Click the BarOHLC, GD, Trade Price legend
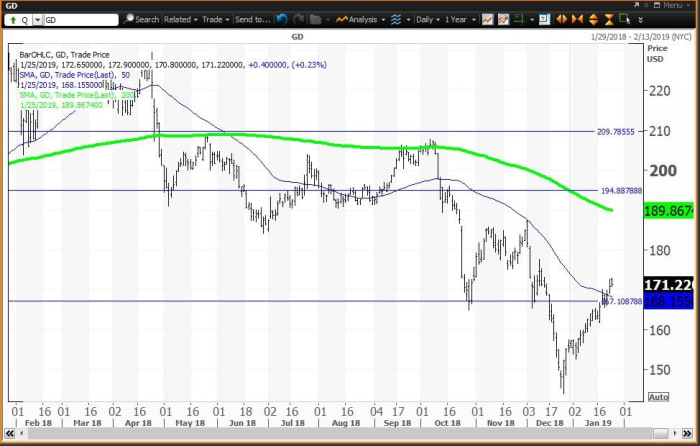The width and height of the screenshot is (700, 446). tap(64, 54)
